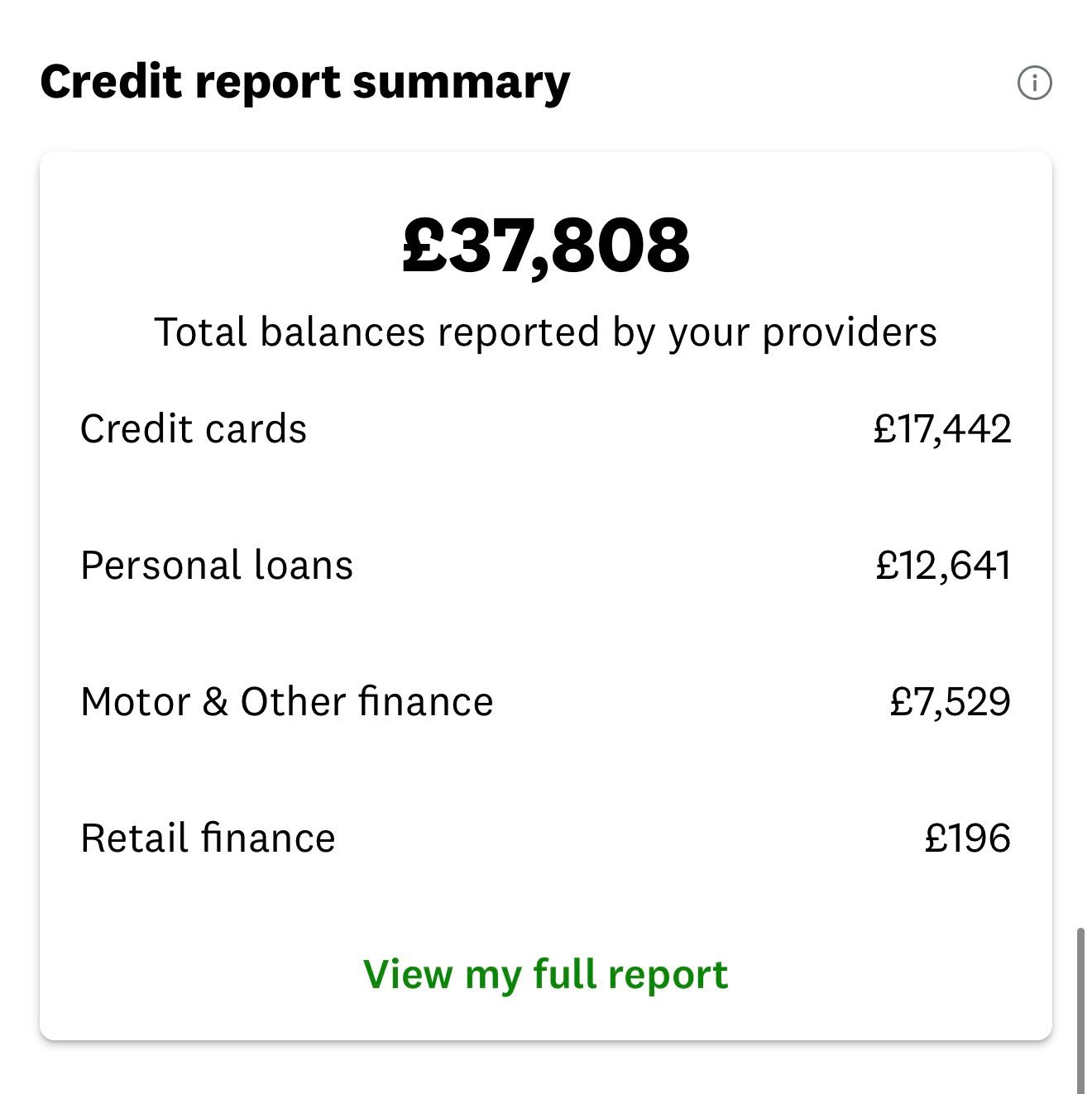Click the £12,641 personal loans amount
The image size is (1092, 1094).
[944, 566]
